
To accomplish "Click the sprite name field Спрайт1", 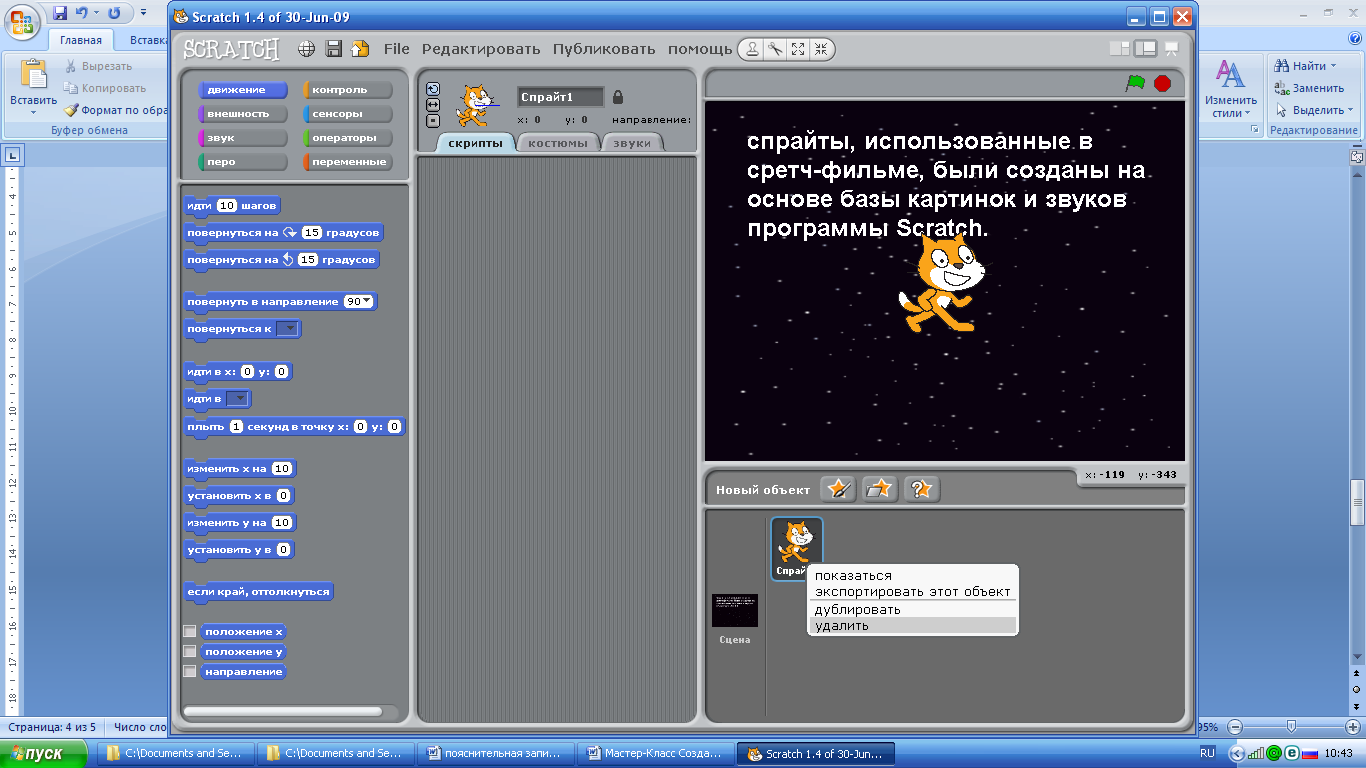I will (x=560, y=97).
